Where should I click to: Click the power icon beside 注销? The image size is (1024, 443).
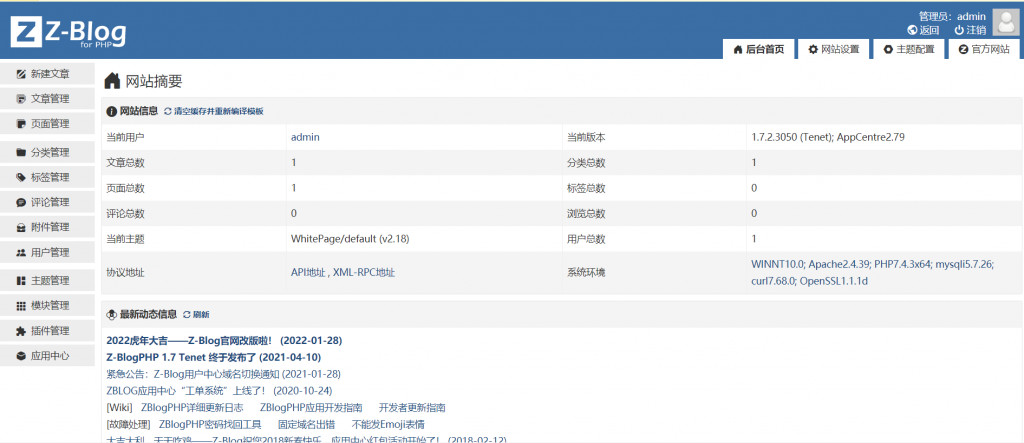[x=959, y=30]
